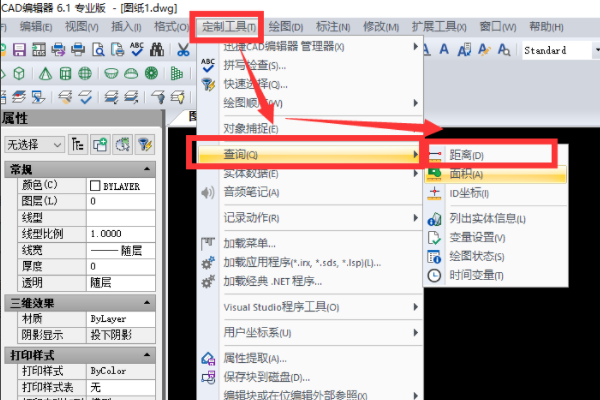Choose ID坐标(I) menu entry
Viewport: 600px width, 400px height.
tap(496, 193)
